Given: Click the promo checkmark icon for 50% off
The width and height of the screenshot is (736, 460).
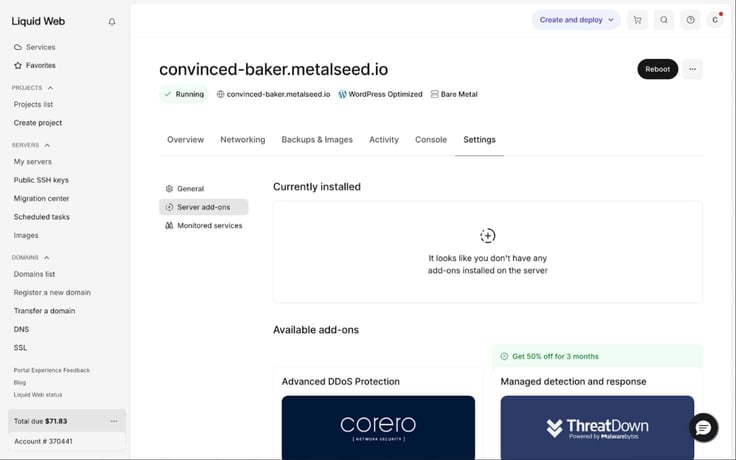Looking at the screenshot, I should click(x=504, y=356).
